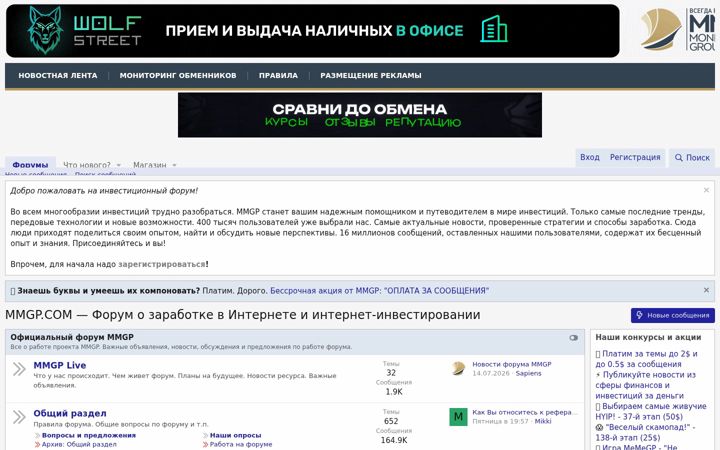Open Работа на форуме subforum
Screen dimensions: 720x450
coord(241,444)
